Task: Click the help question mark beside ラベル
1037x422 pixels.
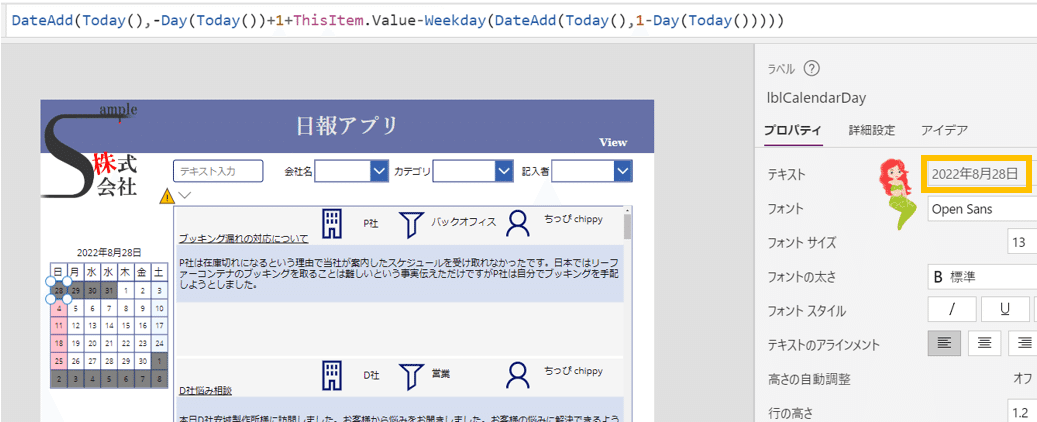Action: (811, 69)
